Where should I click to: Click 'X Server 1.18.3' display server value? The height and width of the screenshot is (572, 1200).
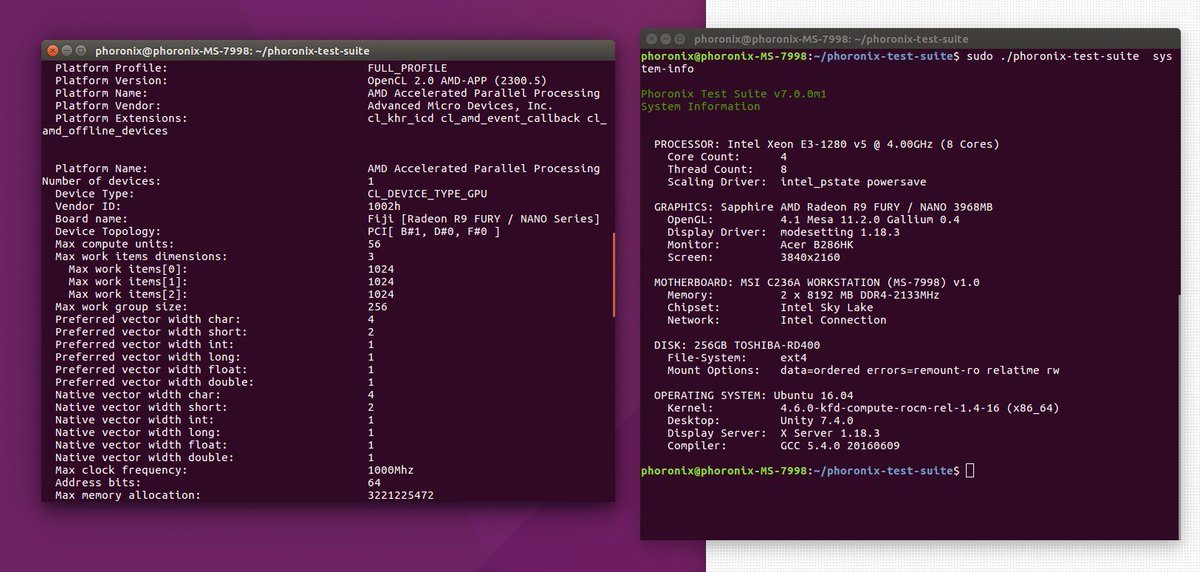pos(830,433)
